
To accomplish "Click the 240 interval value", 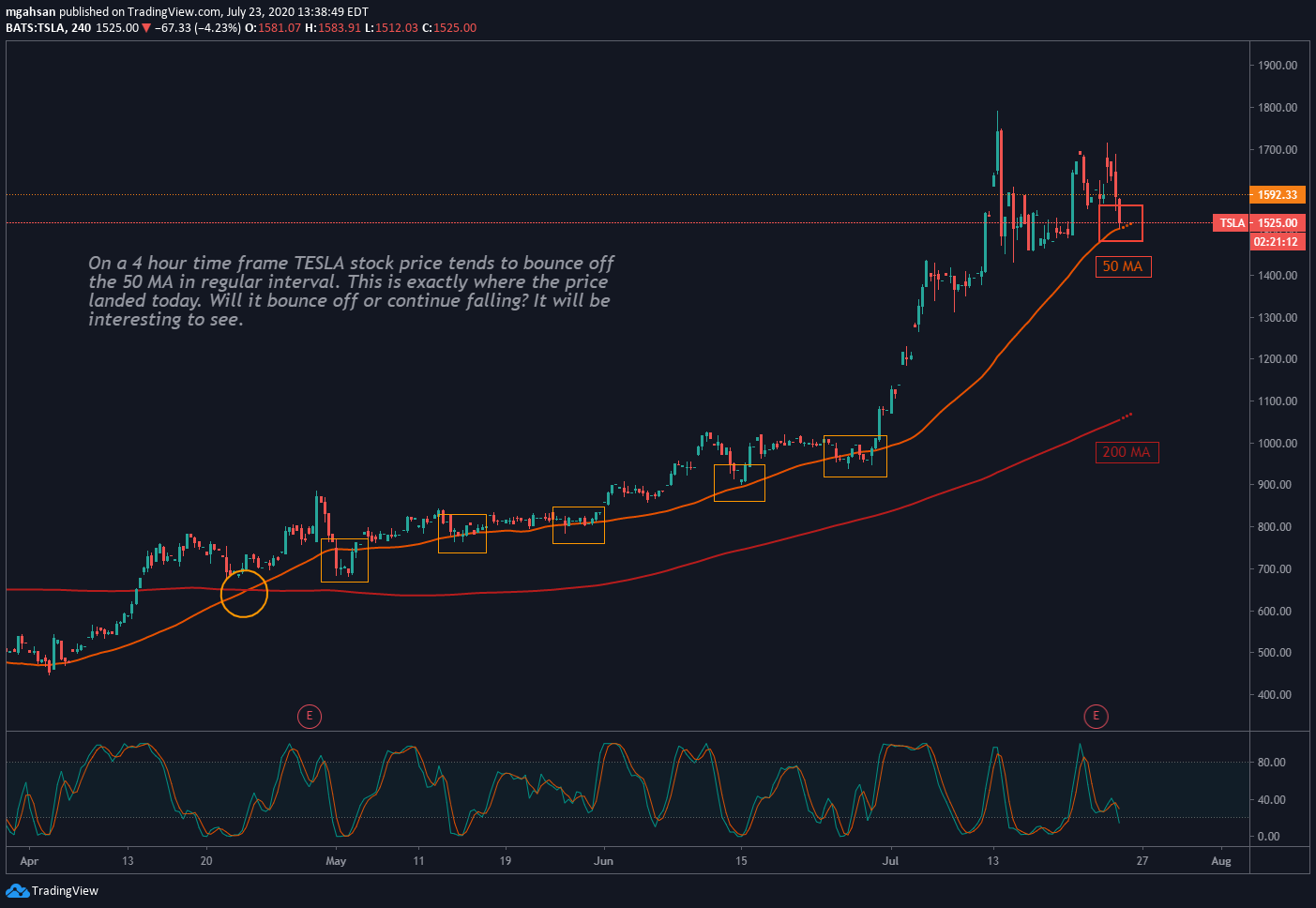I will coord(82,28).
